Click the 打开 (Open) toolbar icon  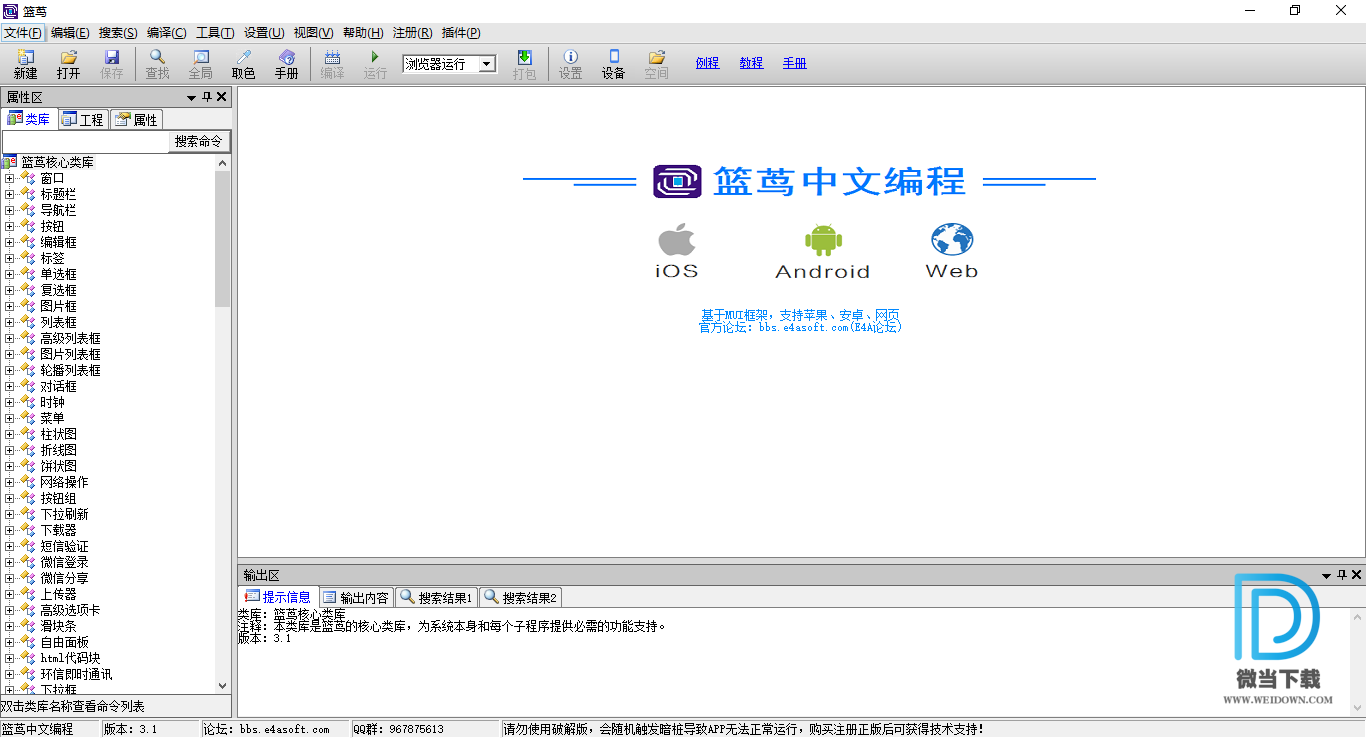(68, 64)
